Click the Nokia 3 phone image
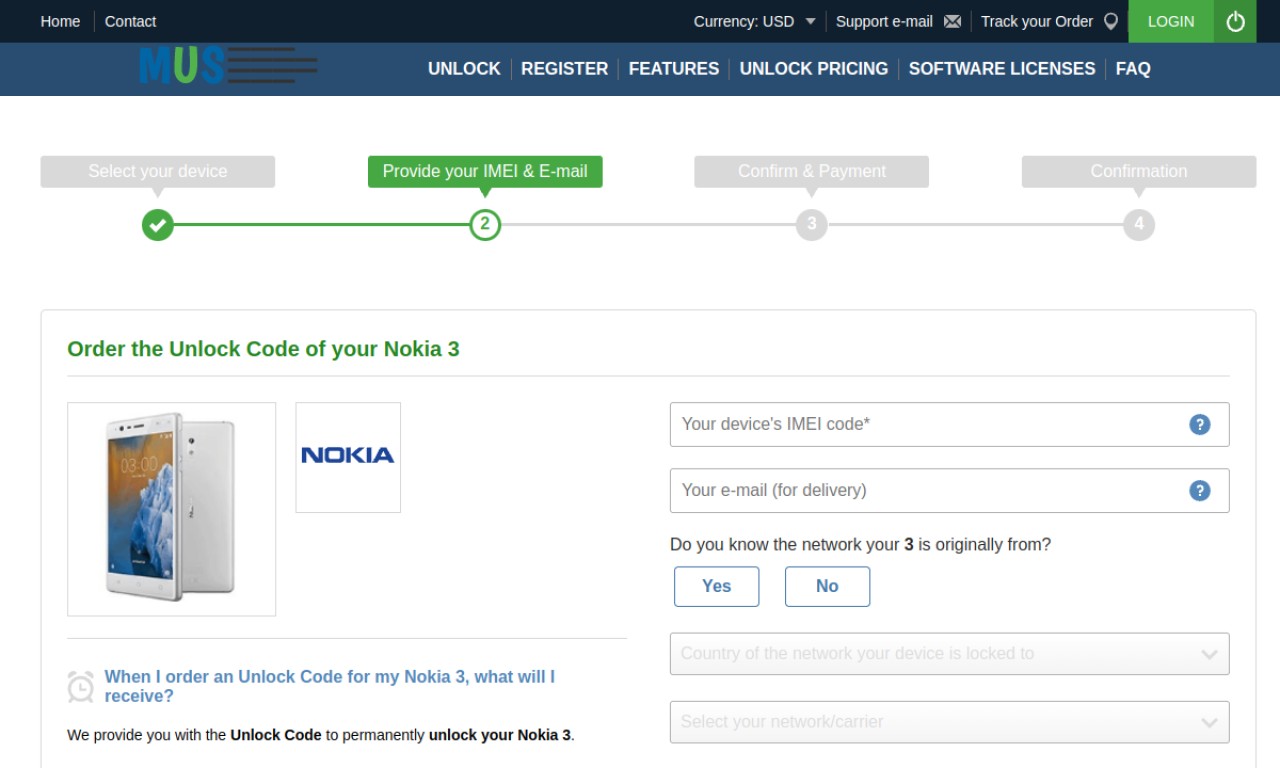The width and height of the screenshot is (1280, 768). coord(171,508)
